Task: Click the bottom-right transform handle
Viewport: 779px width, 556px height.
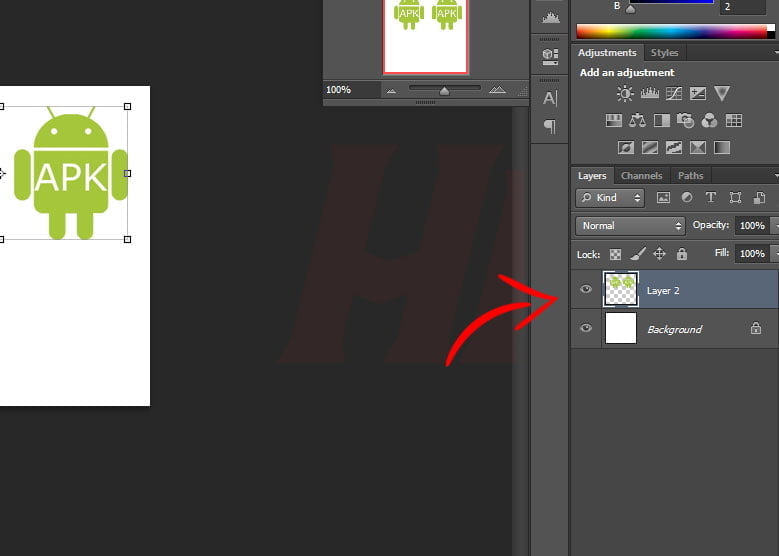Action: tap(127, 239)
